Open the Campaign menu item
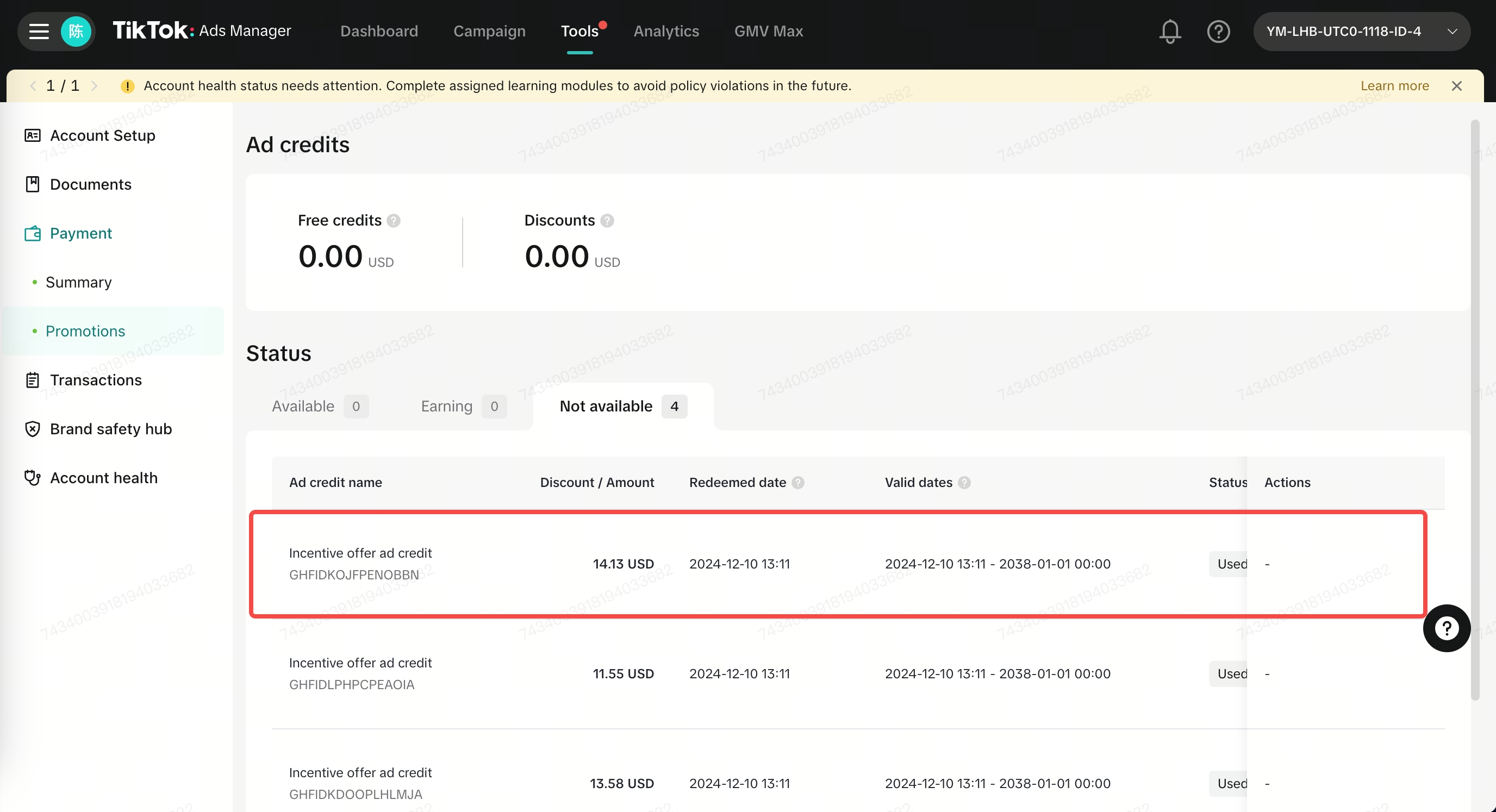1496x812 pixels. point(489,32)
